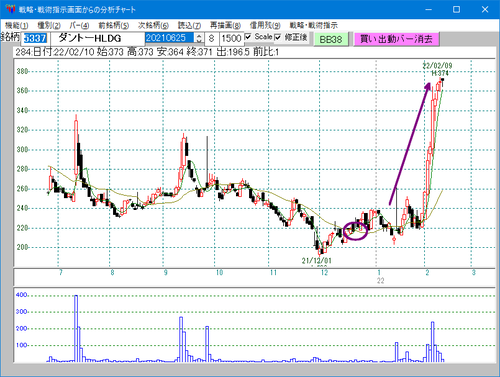Open the 機能(1) menu
Viewport: 500px width, 377px height.
(16, 25)
